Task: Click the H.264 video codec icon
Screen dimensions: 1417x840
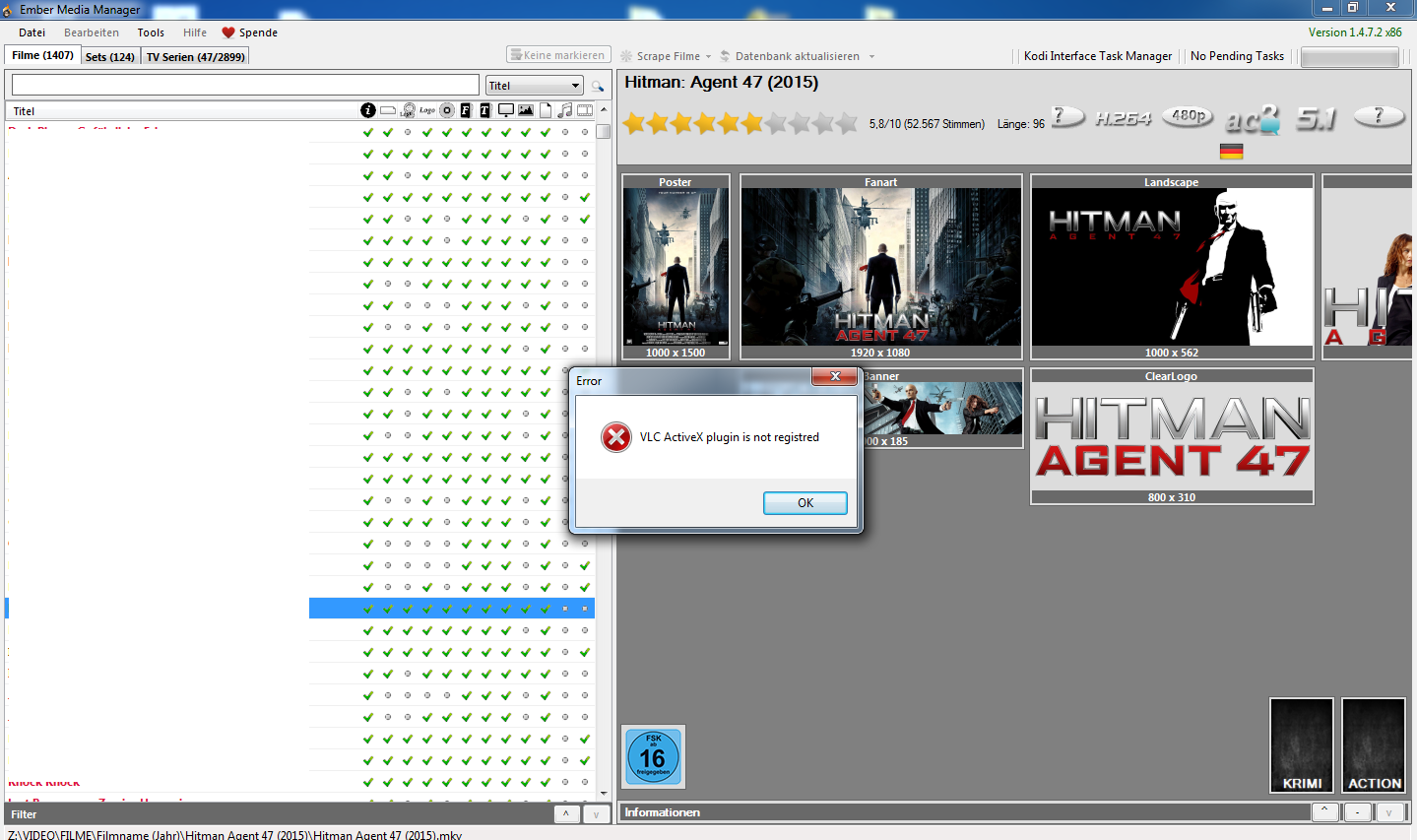Action: pyautogui.click(x=1123, y=118)
